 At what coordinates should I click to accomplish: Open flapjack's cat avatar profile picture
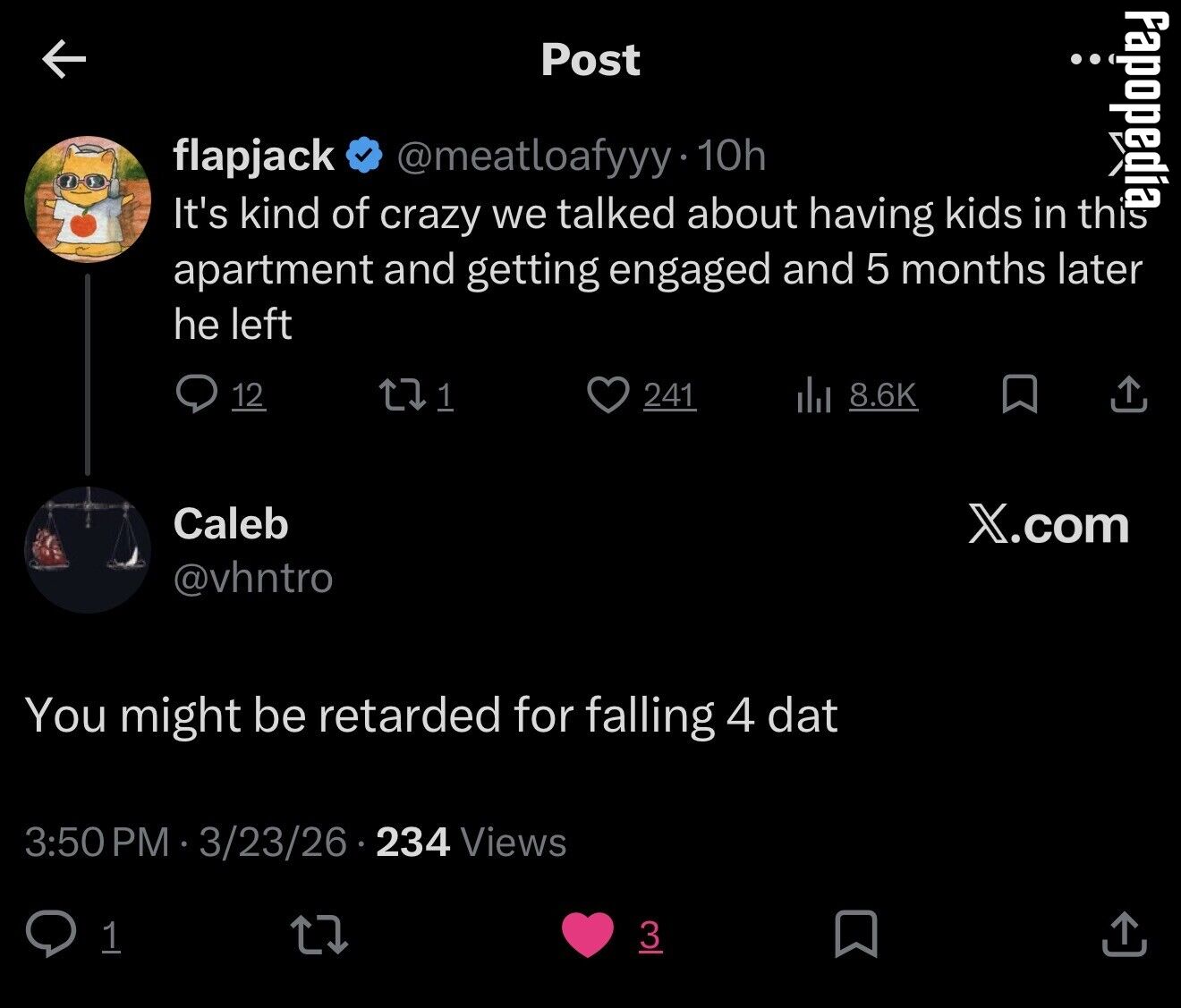[88, 199]
